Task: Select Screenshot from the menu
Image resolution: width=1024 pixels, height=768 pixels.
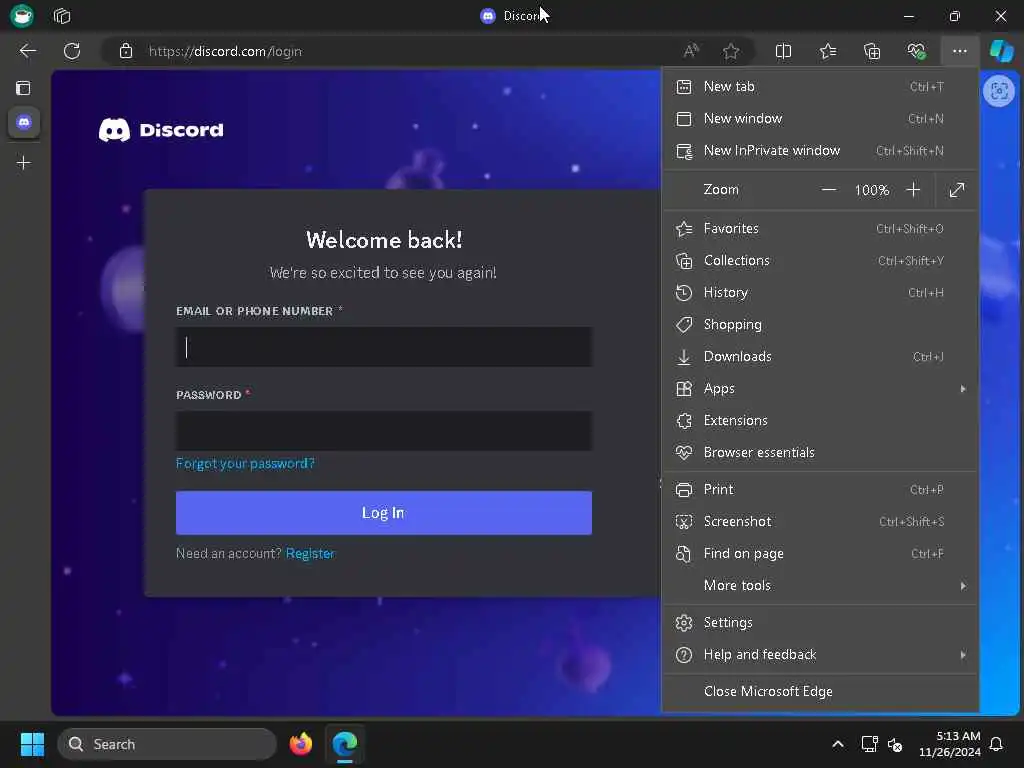Action: coord(820,521)
